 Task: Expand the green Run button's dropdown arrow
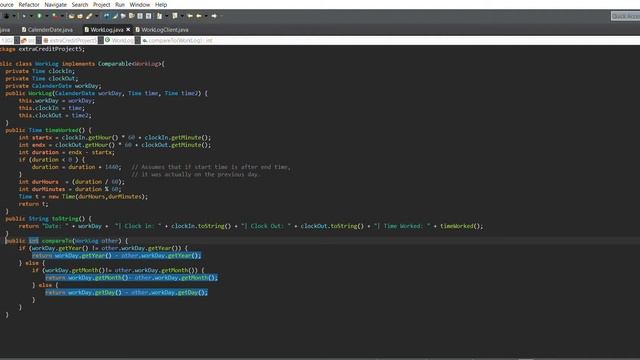[47, 16]
